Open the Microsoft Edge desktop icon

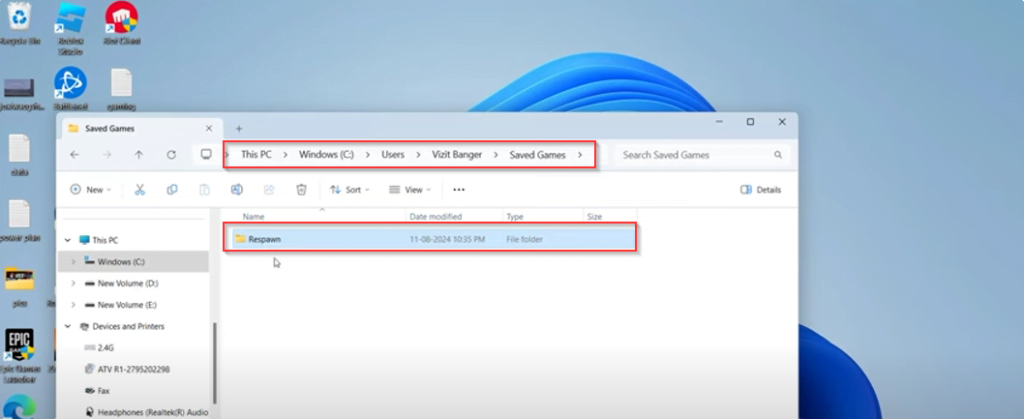pos(19,407)
